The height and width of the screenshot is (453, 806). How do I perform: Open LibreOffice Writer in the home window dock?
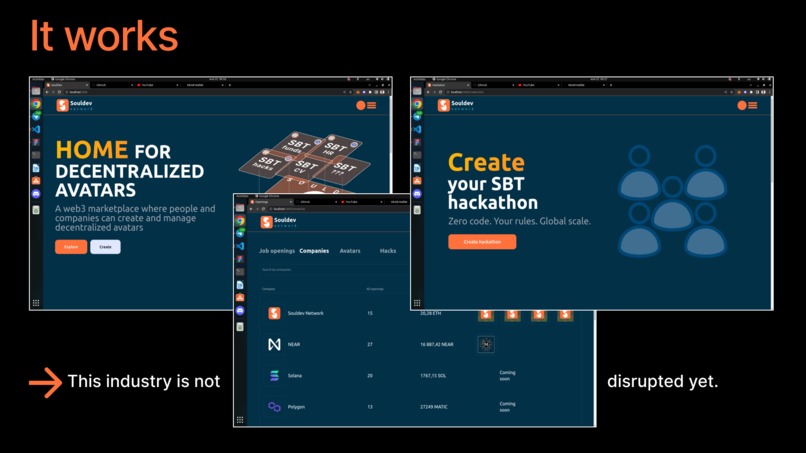click(36, 168)
